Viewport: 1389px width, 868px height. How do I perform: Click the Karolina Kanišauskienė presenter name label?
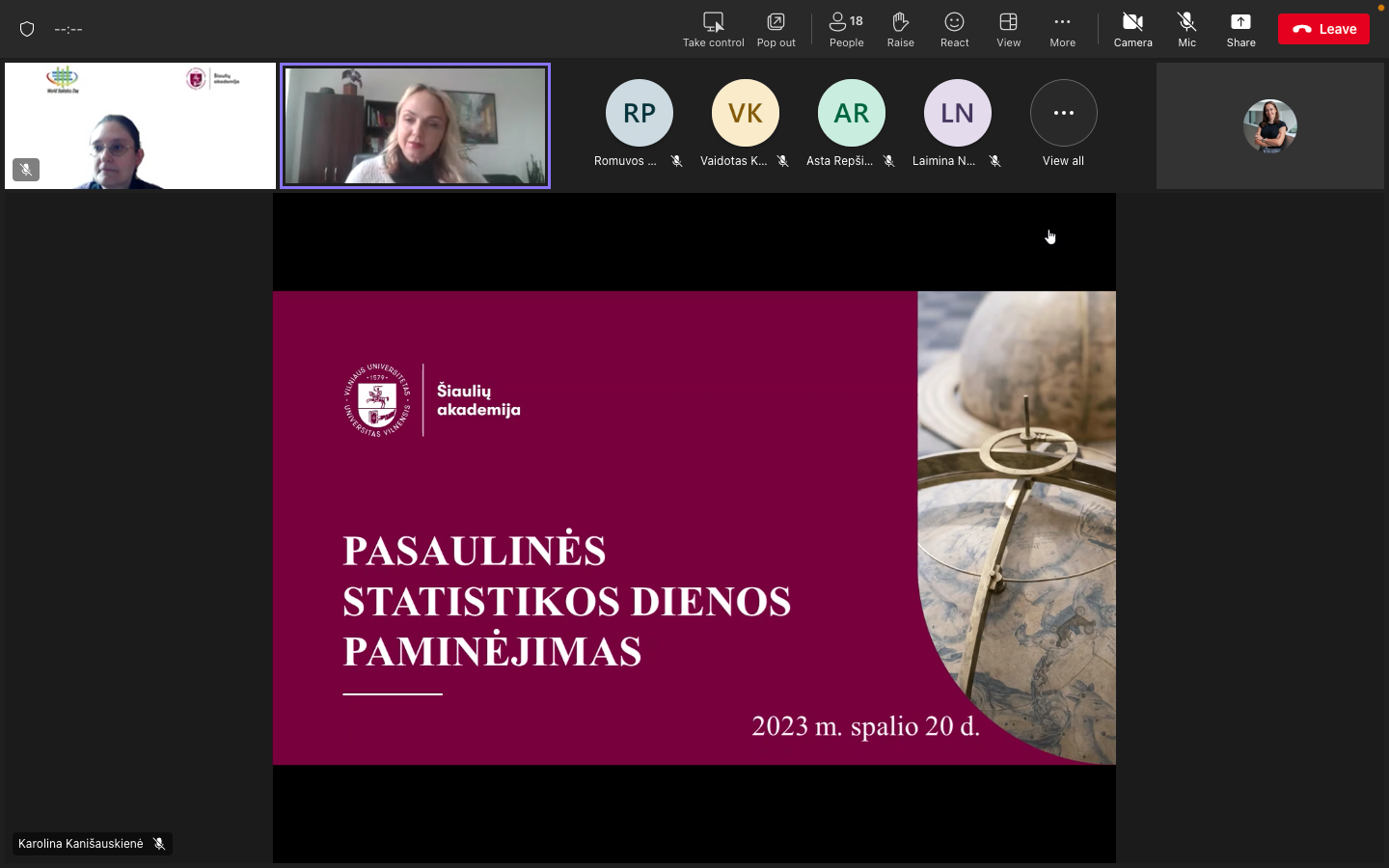tap(80, 844)
